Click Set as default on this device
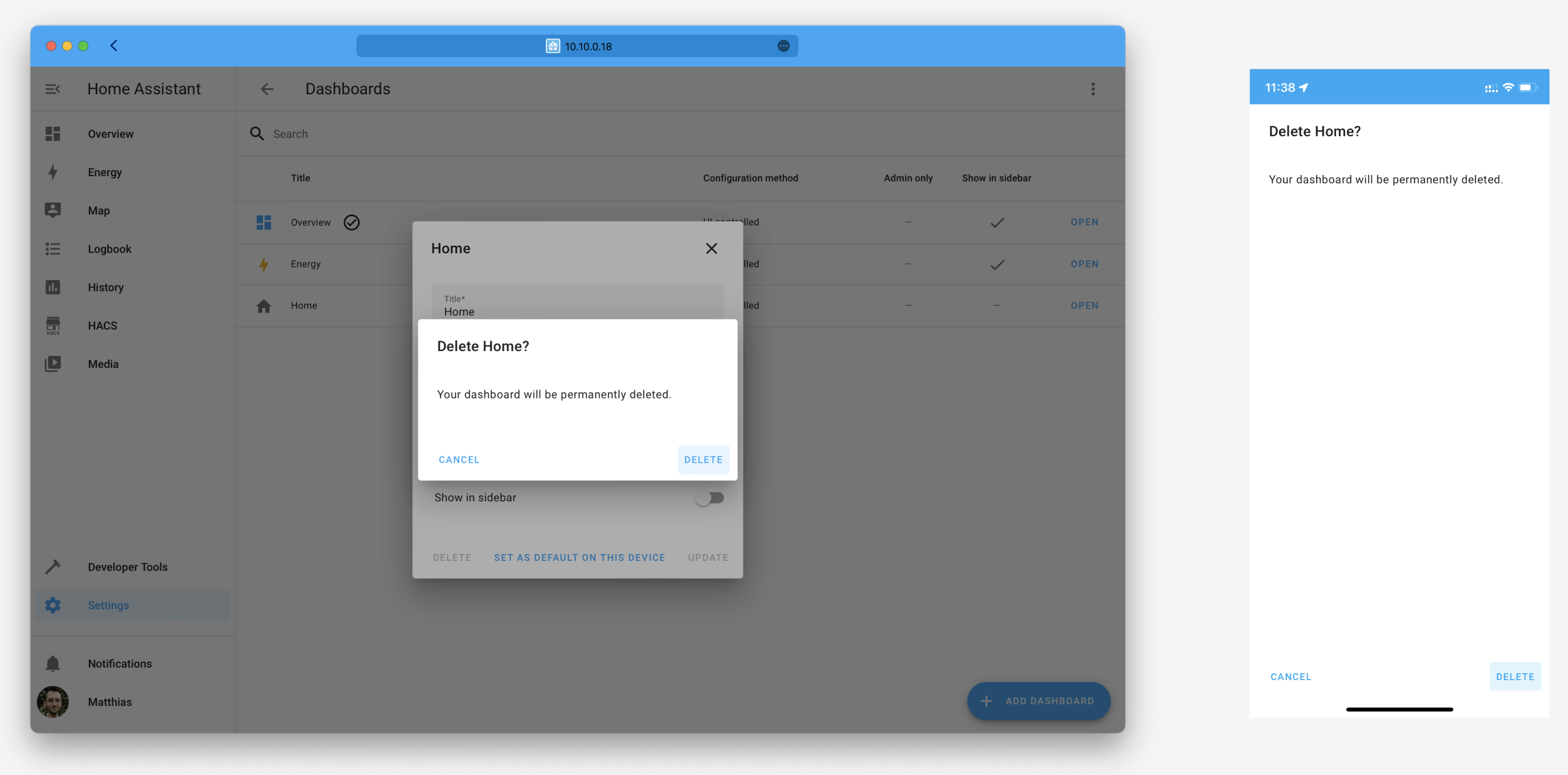This screenshot has height=775, width=1568. point(580,558)
